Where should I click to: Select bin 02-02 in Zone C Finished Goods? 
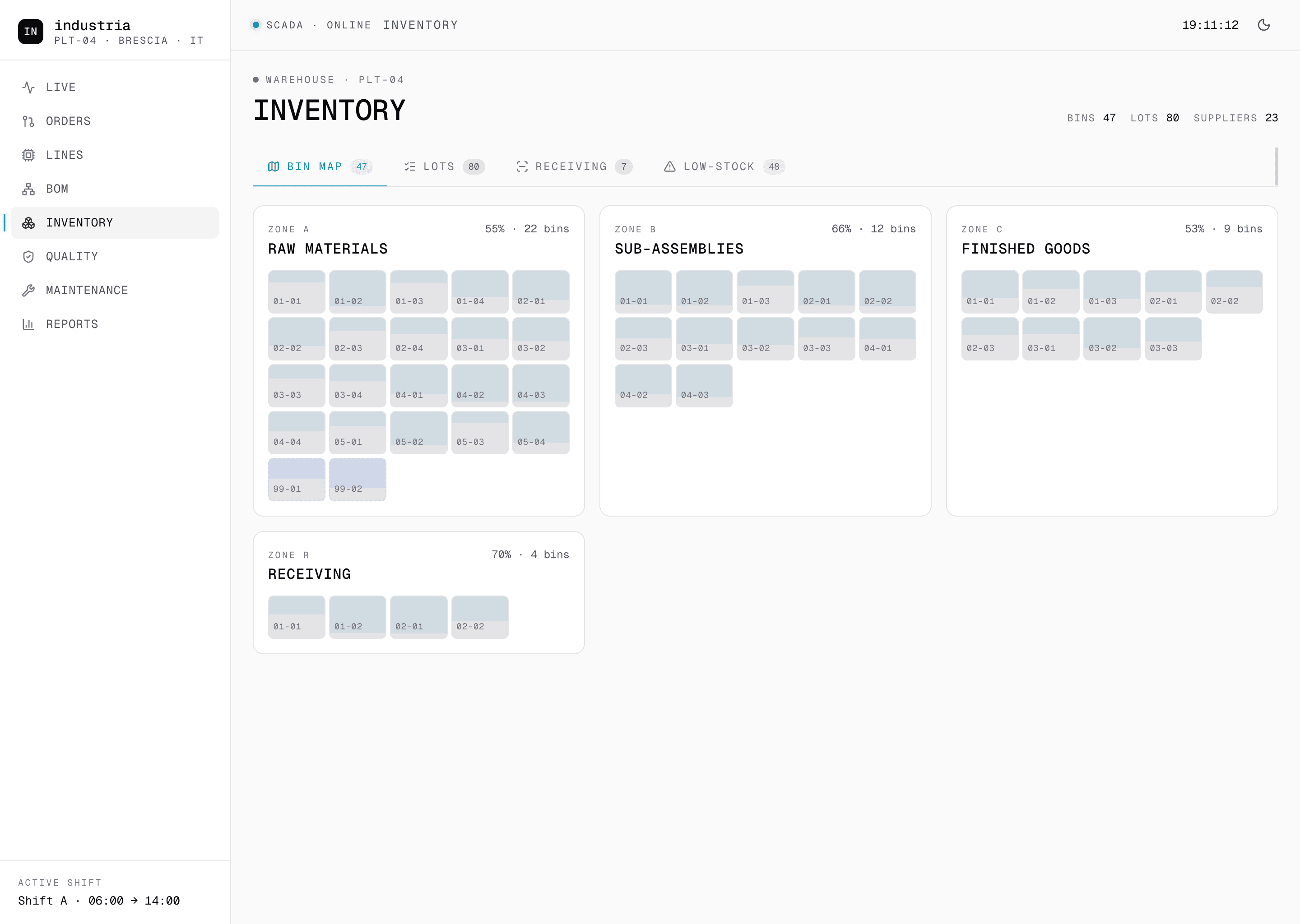1234,292
